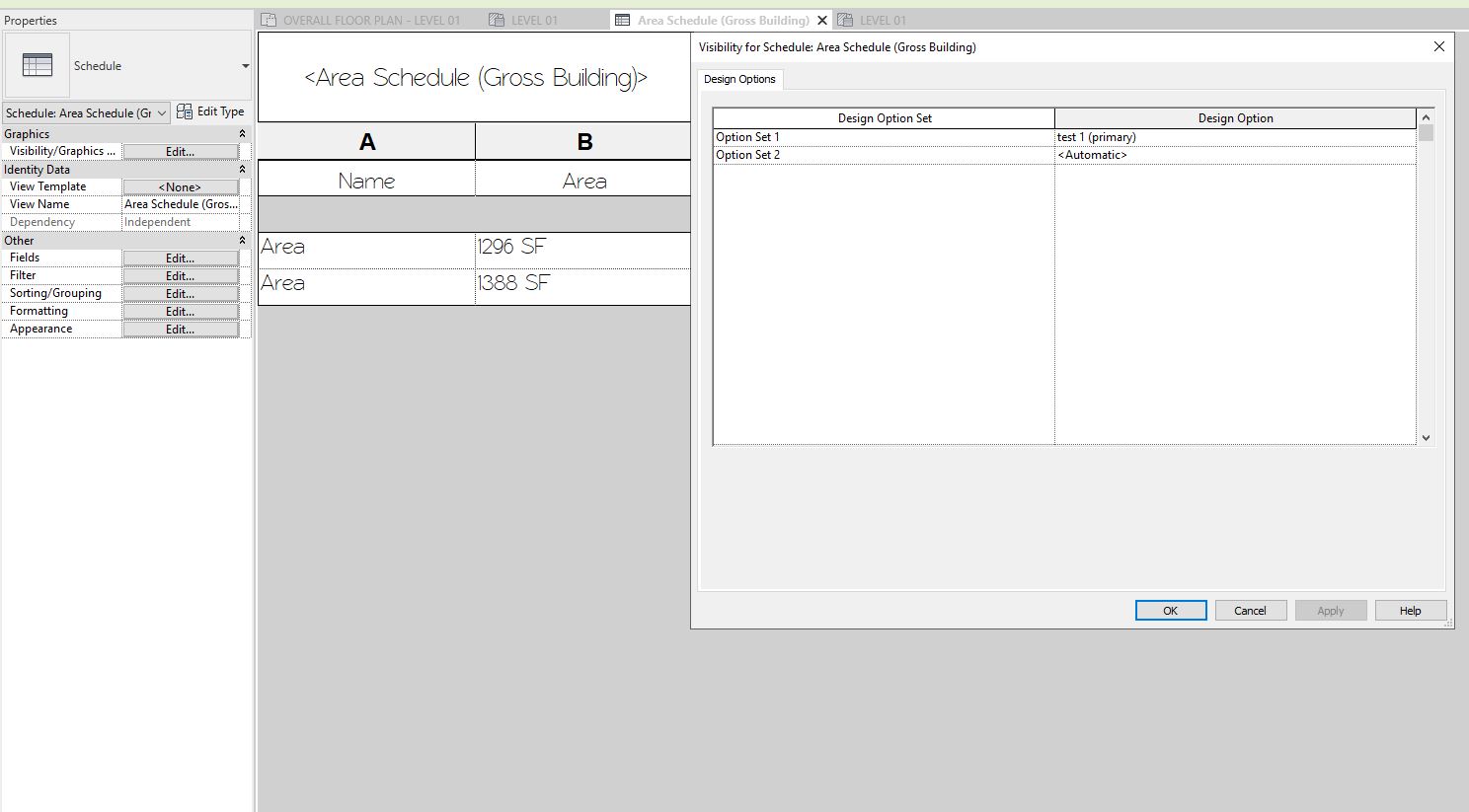The width and height of the screenshot is (1469, 812).
Task: Confirm visibility settings with OK
Action: [1170, 610]
